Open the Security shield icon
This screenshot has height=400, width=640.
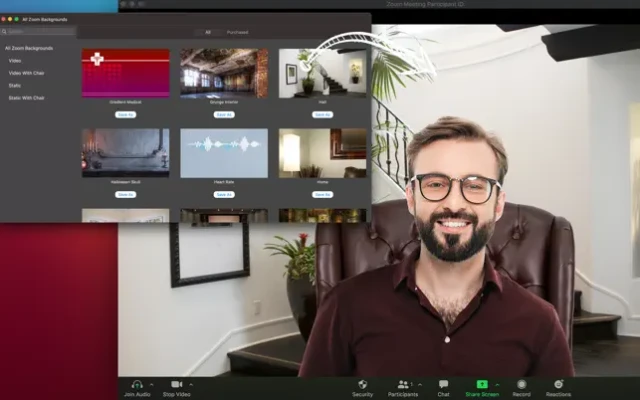click(x=362, y=384)
